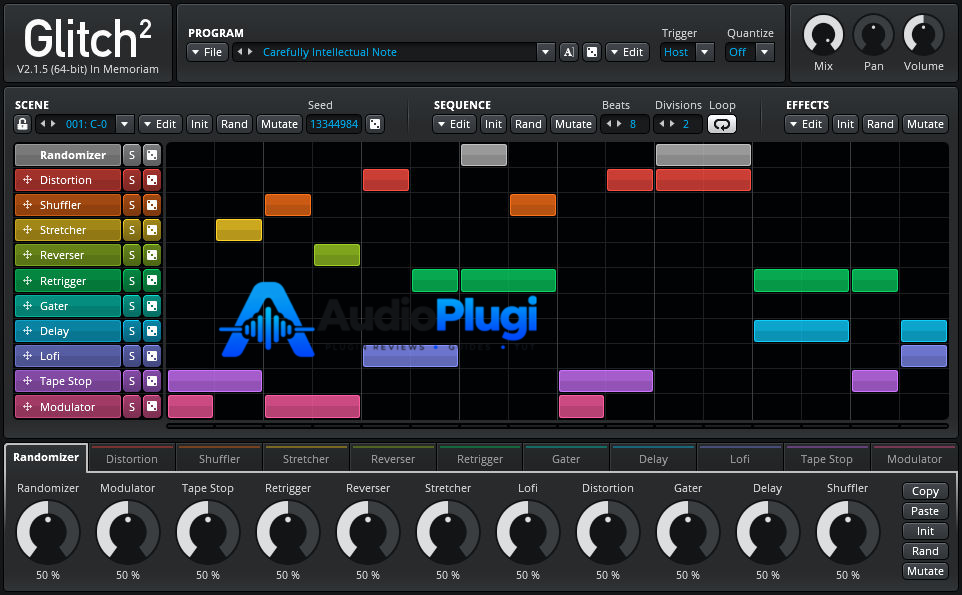The width and height of the screenshot is (962, 595).
Task: Click the Tape Stop row dice icon
Action: point(152,381)
